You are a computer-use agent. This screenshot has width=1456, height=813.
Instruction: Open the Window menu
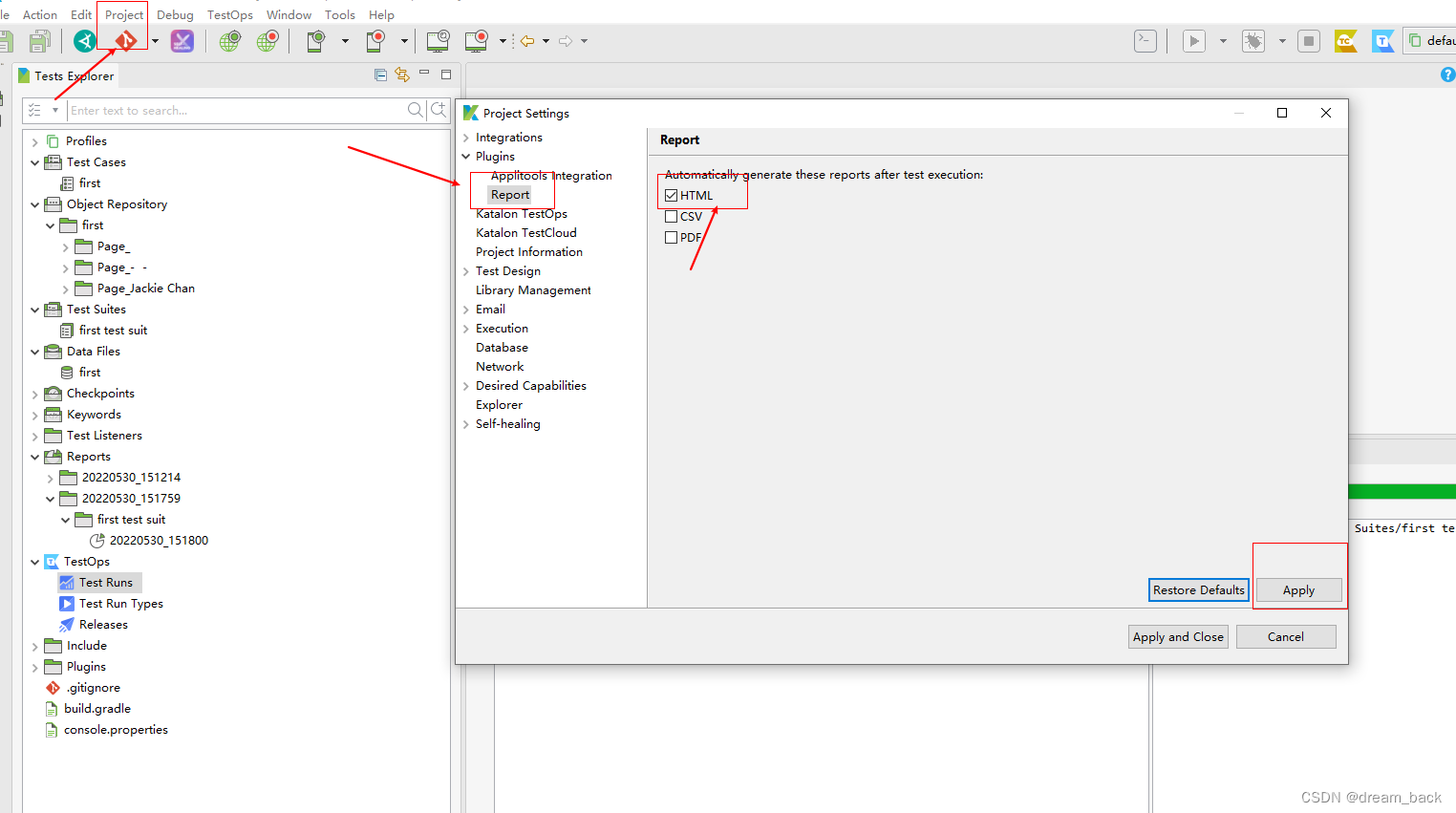[x=289, y=14]
